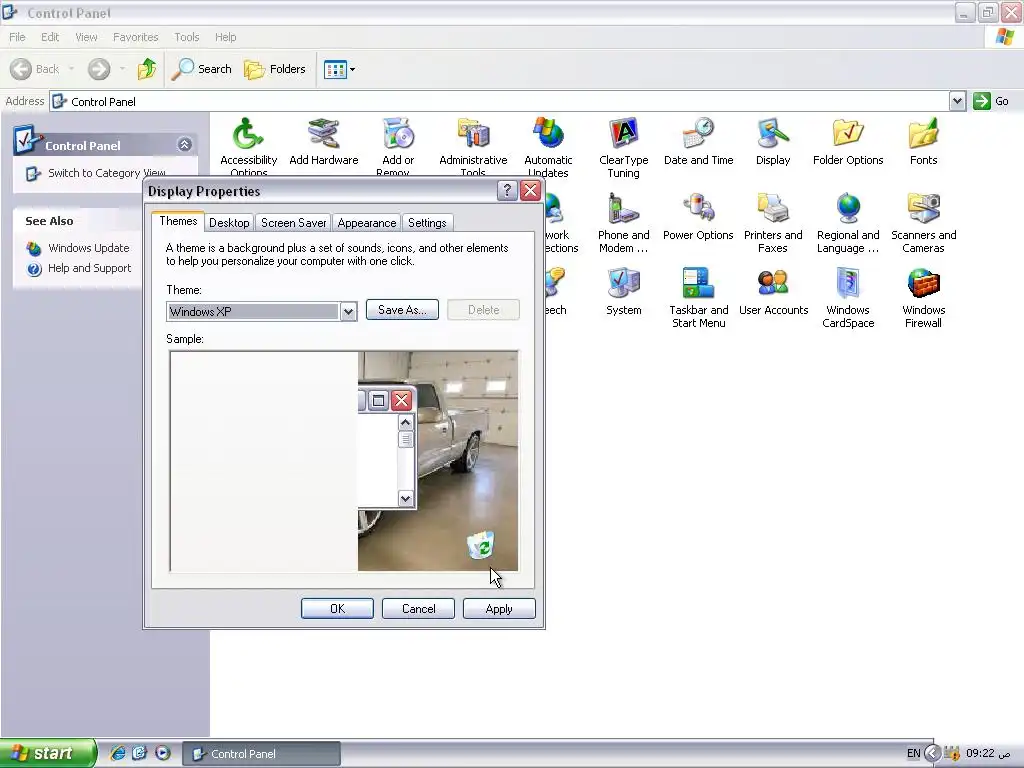
Task: Toggle the Folders pane button
Action: [x=274, y=69]
